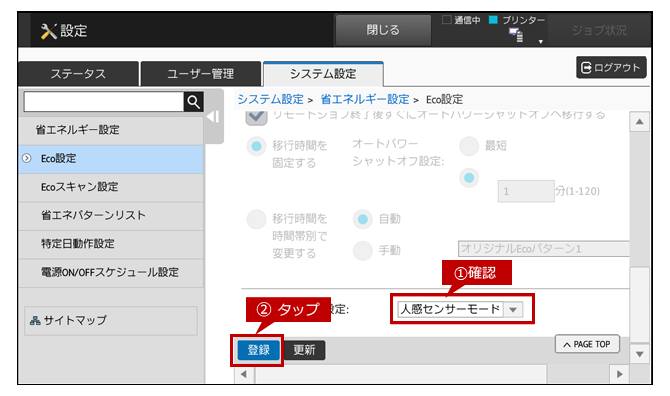Click the settings wrench icon
The height and width of the screenshot is (396, 670).
(x=48, y=31)
